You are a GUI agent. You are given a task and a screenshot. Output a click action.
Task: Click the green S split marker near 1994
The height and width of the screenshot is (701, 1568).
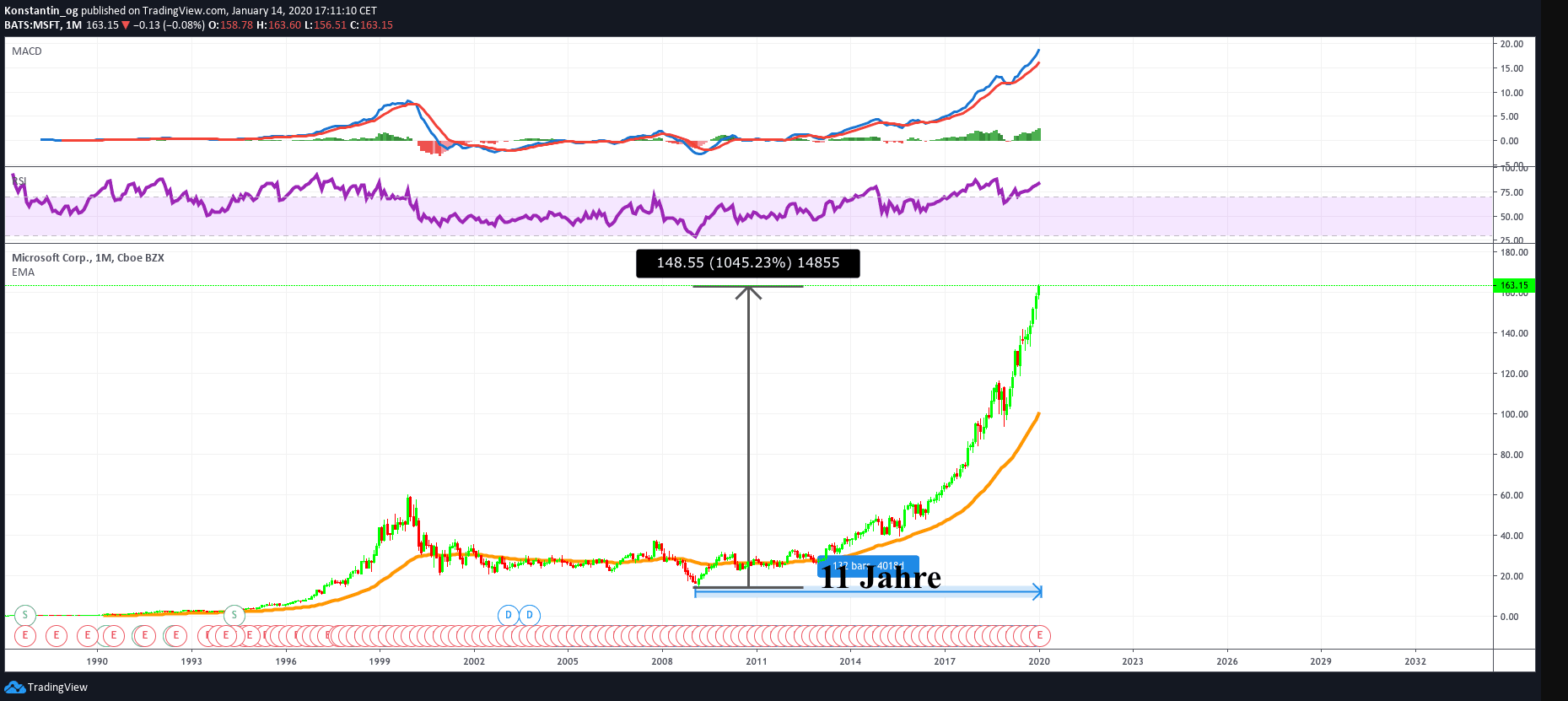[x=234, y=615]
